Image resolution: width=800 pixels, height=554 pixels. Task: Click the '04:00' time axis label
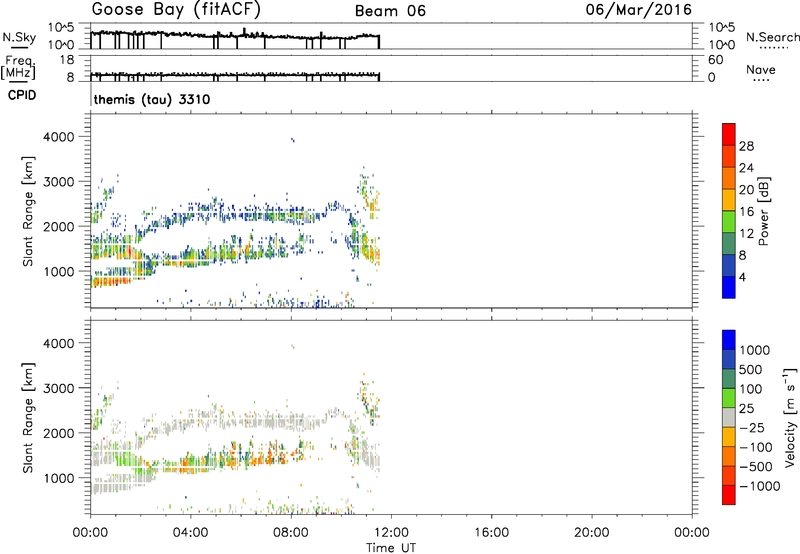pyautogui.click(x=190, y=533)
